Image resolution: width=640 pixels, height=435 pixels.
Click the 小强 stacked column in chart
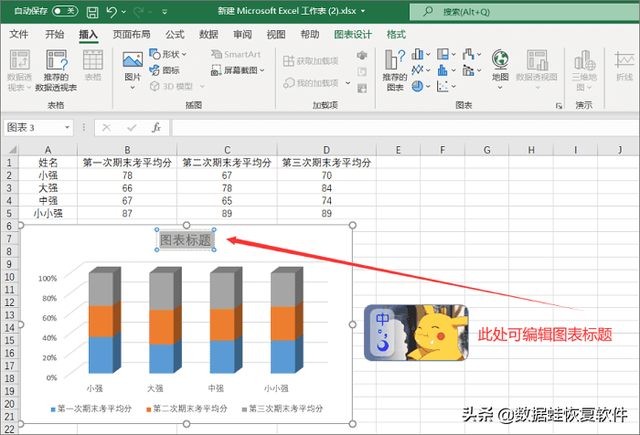(x=104, y=320)
